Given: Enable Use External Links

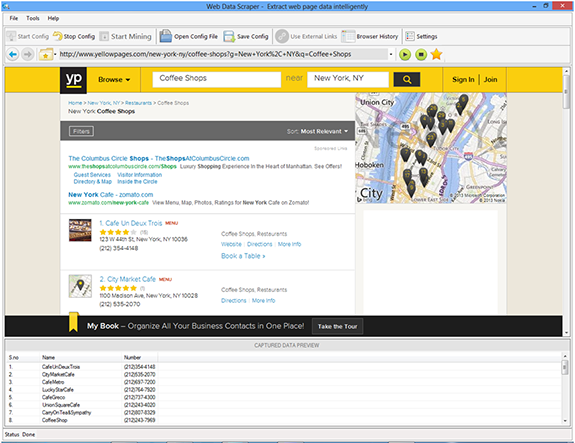Looking at the screenshot, I should (x=306, y=36).
